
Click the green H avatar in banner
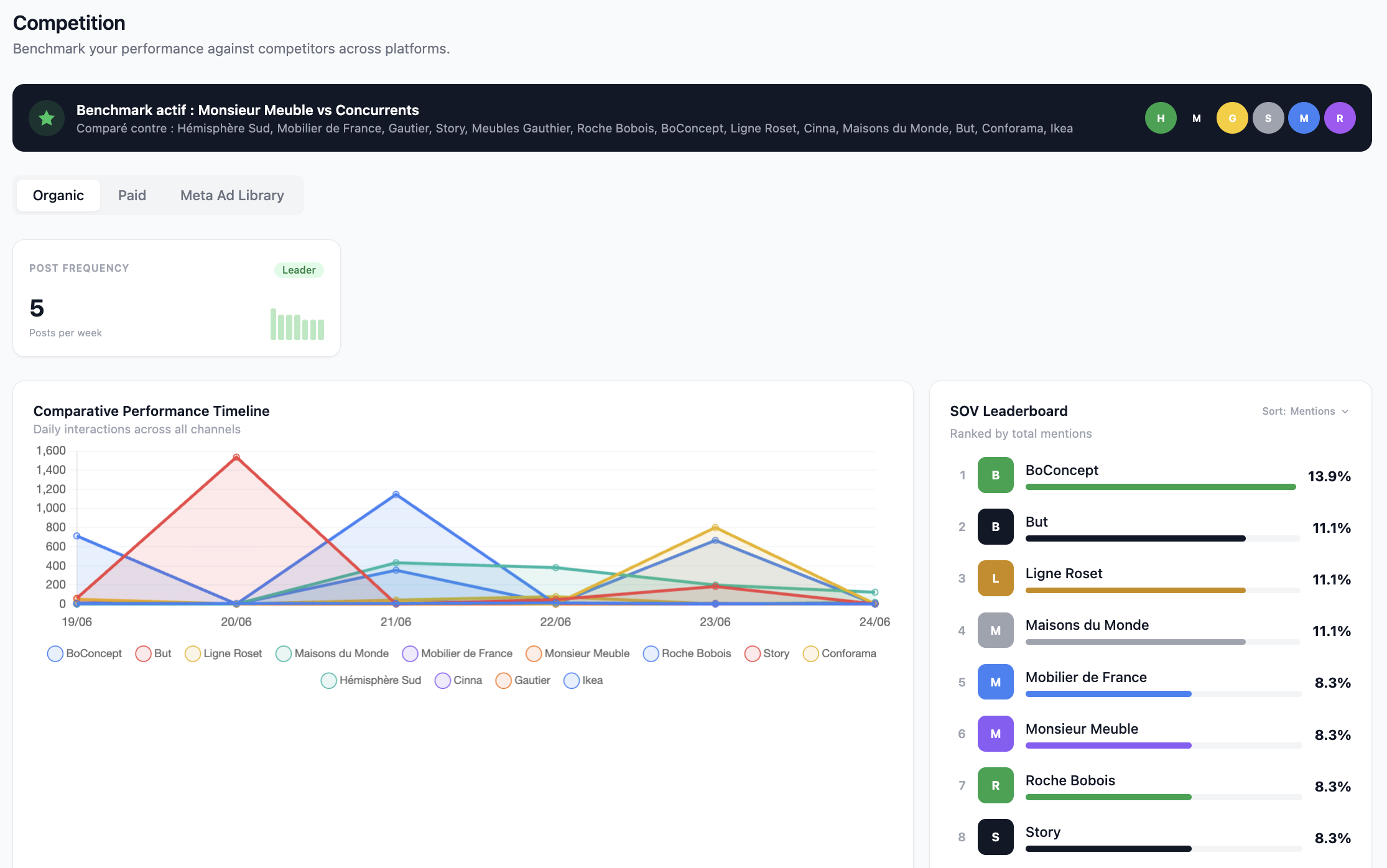pos(1161,118)
